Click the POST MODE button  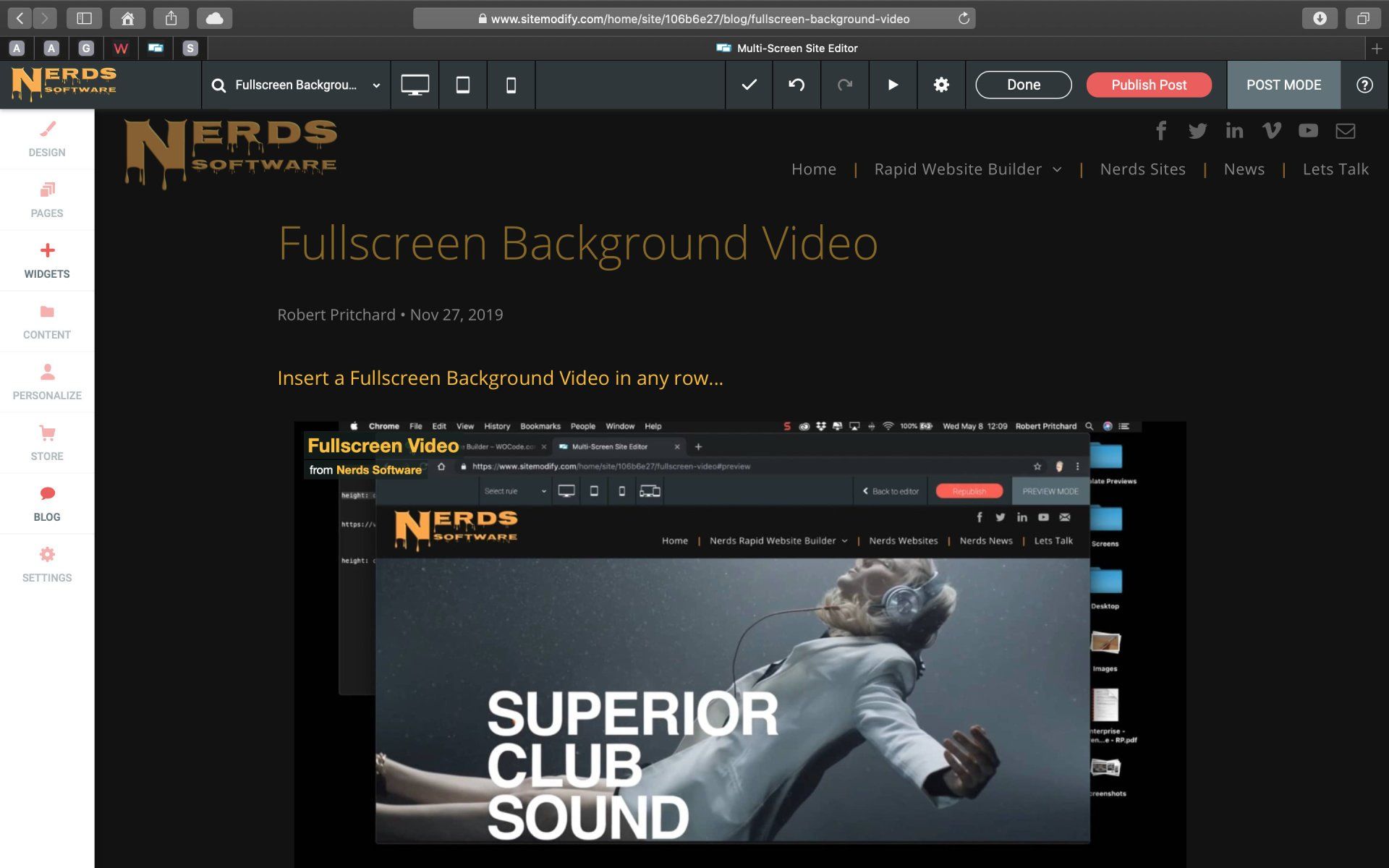coord(1283,85)
